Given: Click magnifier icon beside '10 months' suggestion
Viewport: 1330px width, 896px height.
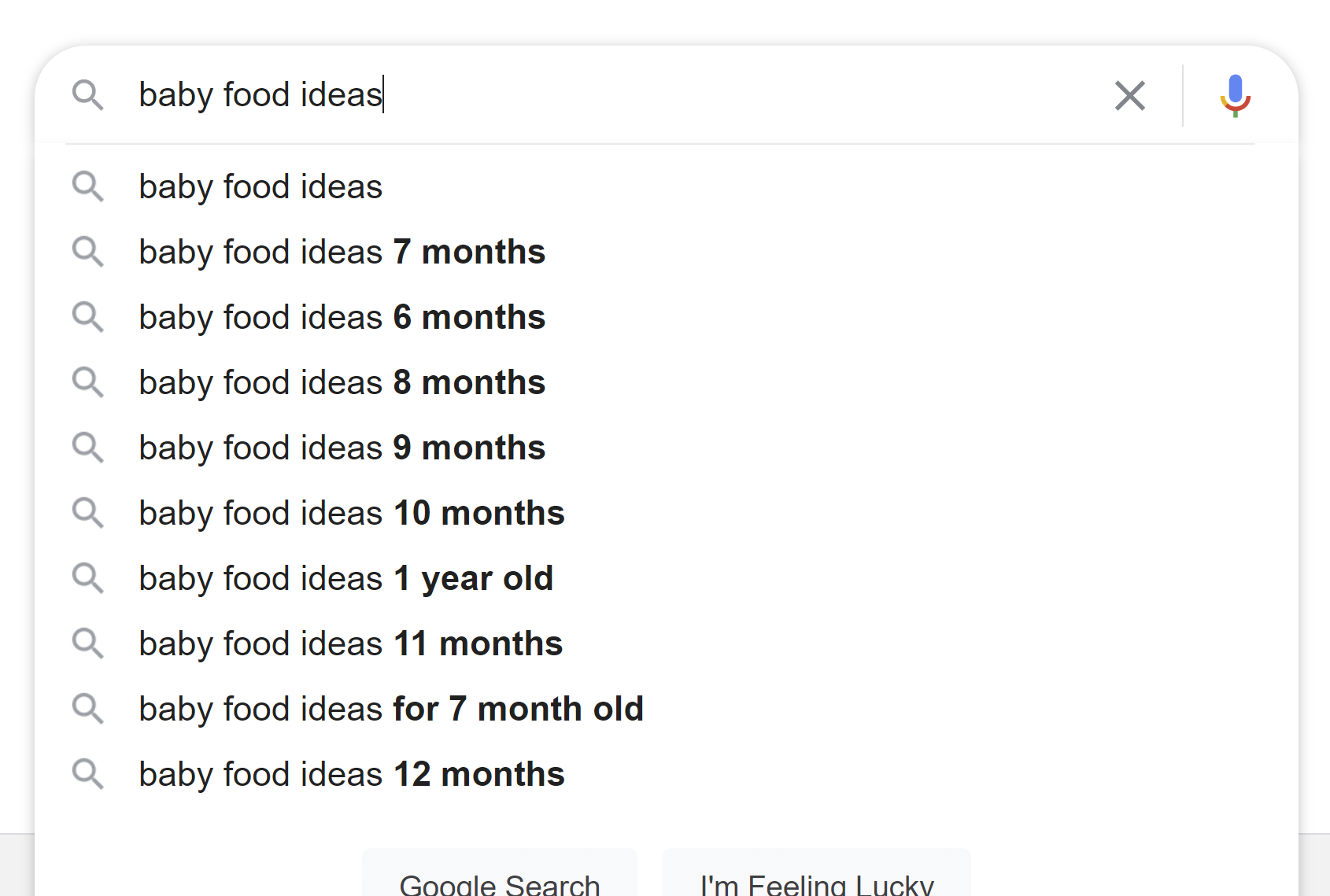Looking at the screenshot, I should tap(87, 514).
